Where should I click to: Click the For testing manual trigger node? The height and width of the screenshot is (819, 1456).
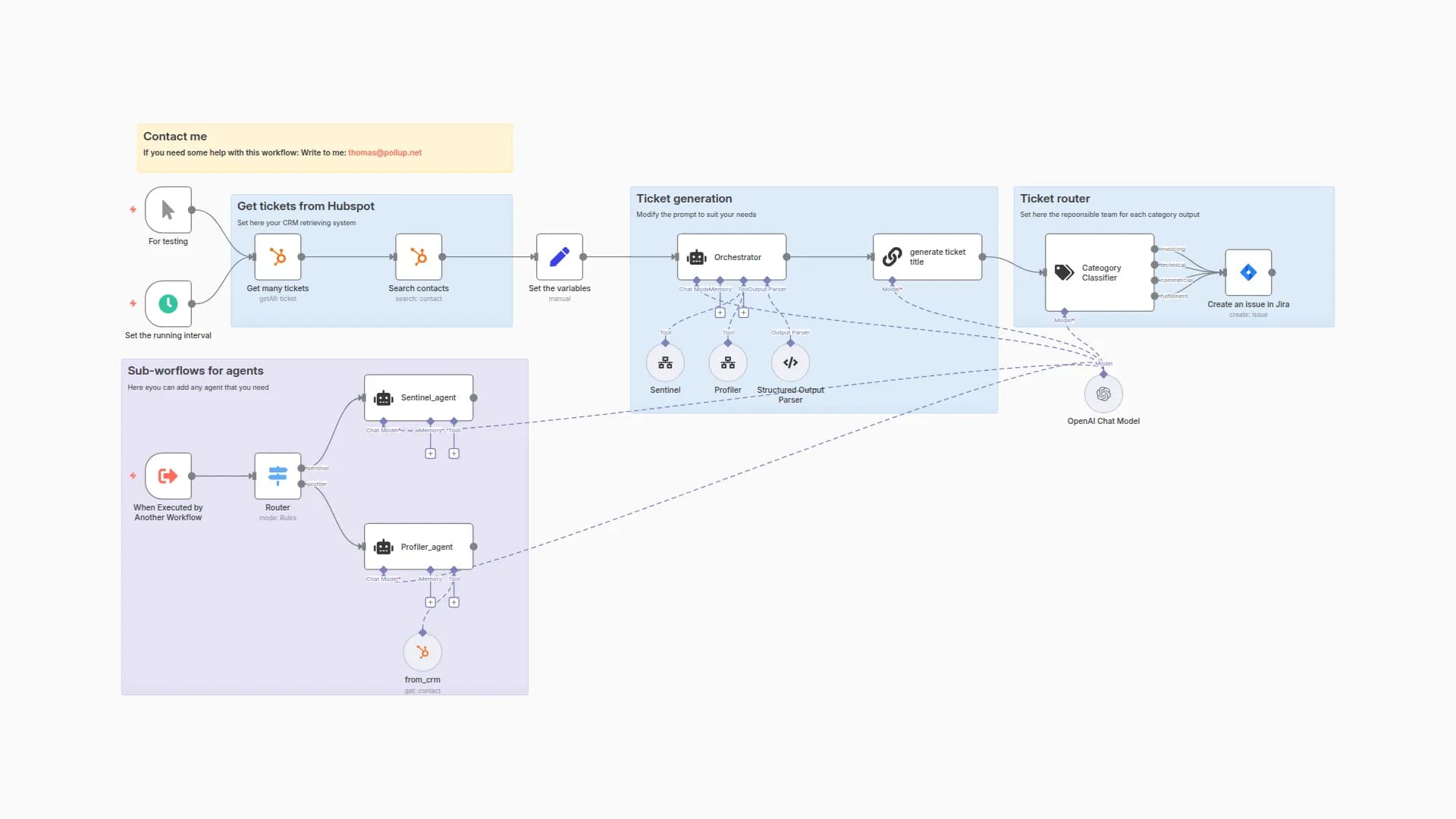[x=168, y=210]
